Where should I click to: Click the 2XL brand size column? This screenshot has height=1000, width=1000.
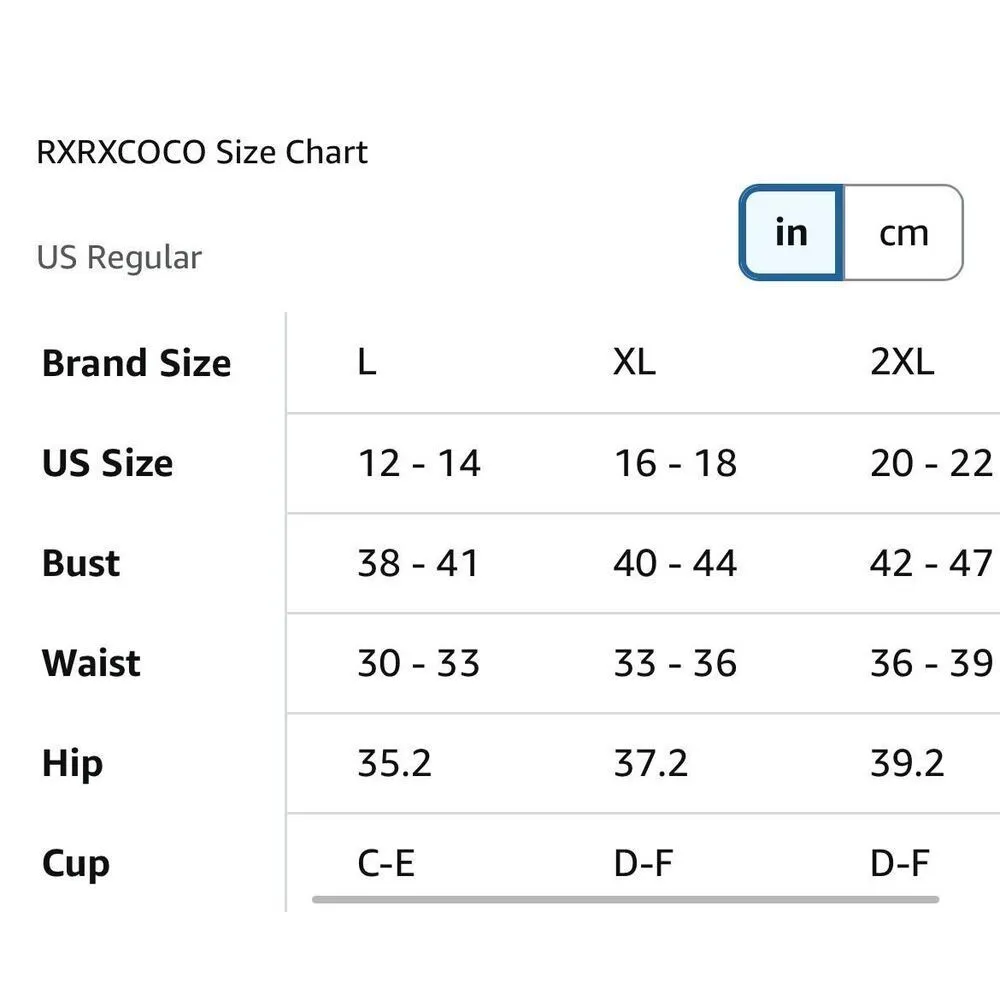[902, 363]
